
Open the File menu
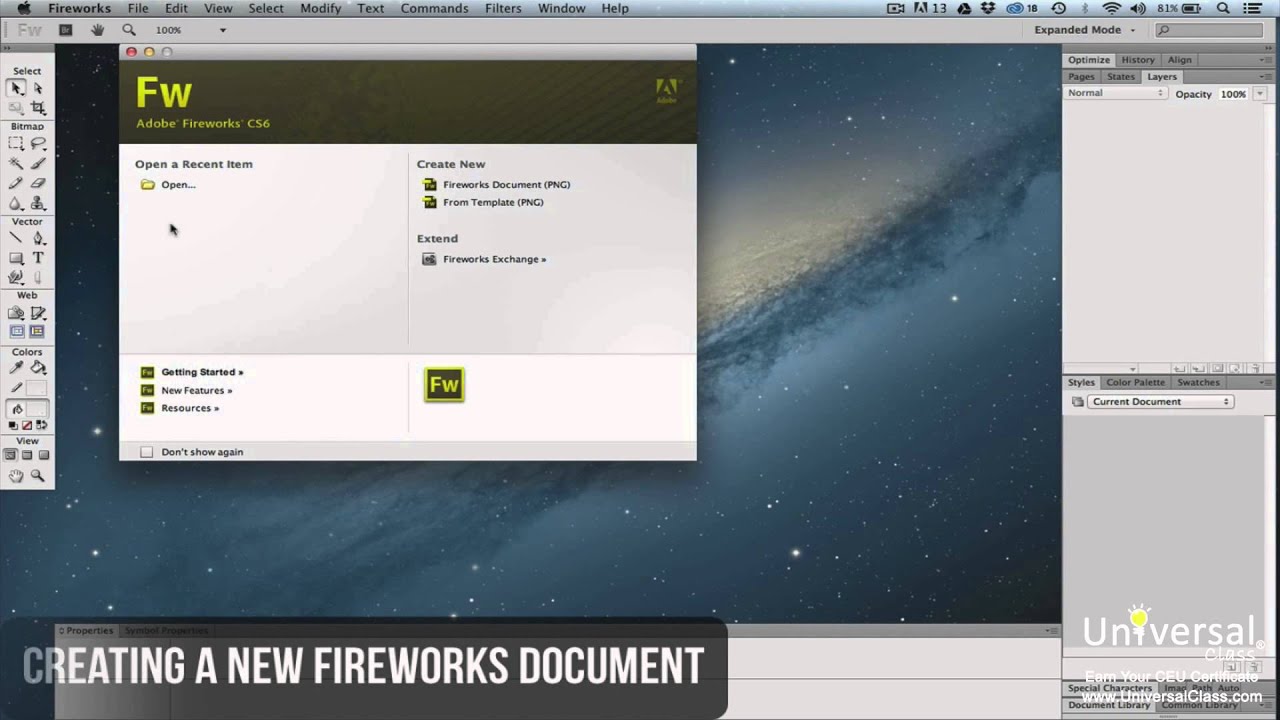click(x=138, y=8)
